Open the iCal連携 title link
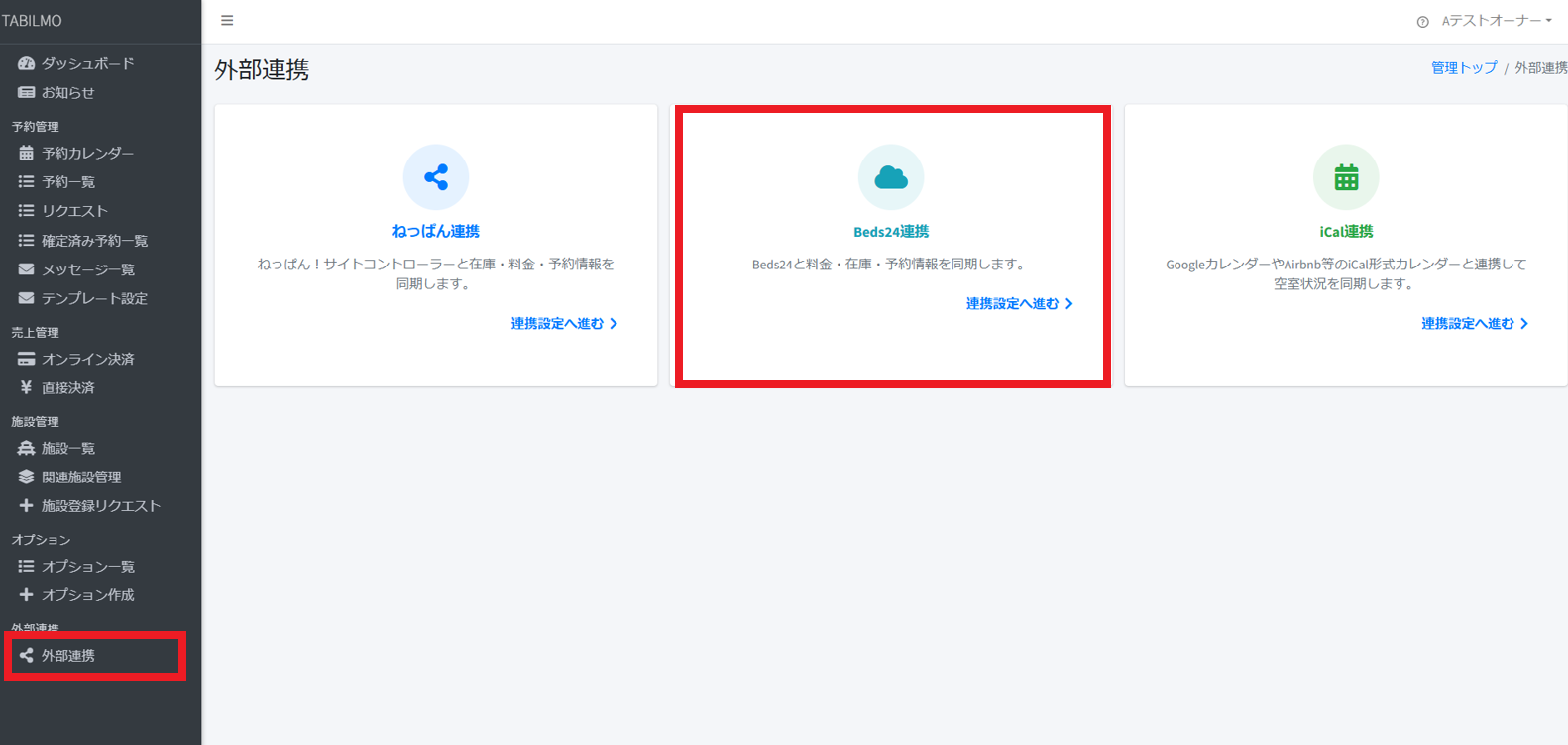This screenshot has height=745, width=1568. point(1346,231)
